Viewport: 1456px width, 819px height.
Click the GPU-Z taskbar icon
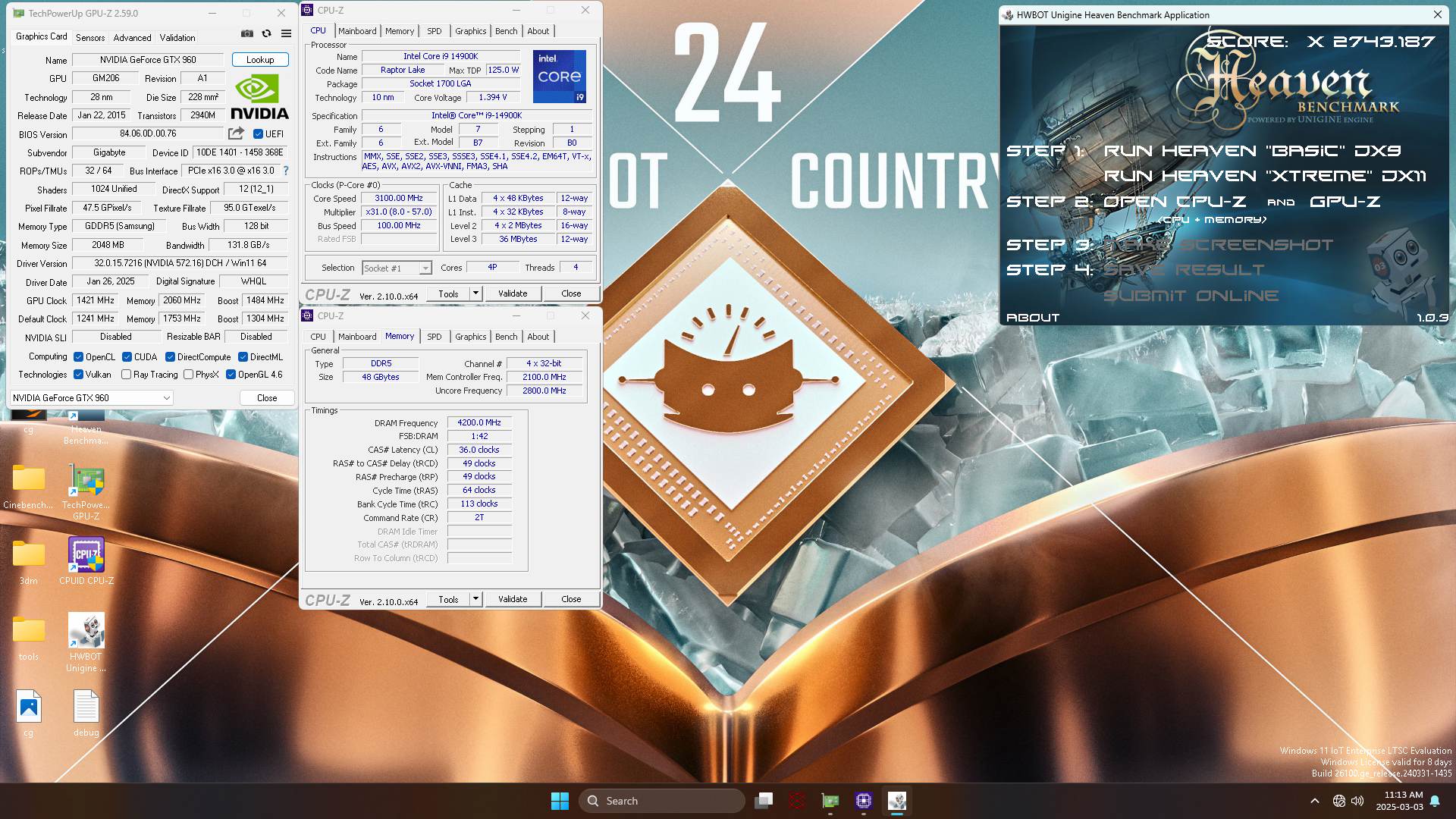point(830,801)
